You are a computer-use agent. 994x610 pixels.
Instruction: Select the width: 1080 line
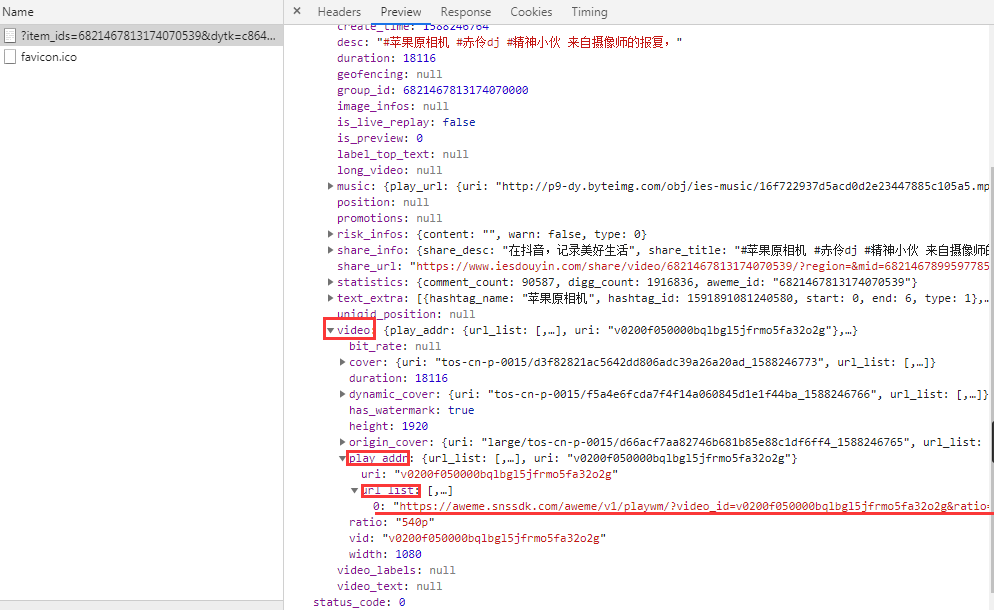pyautogui.click(x=385, y=554)
